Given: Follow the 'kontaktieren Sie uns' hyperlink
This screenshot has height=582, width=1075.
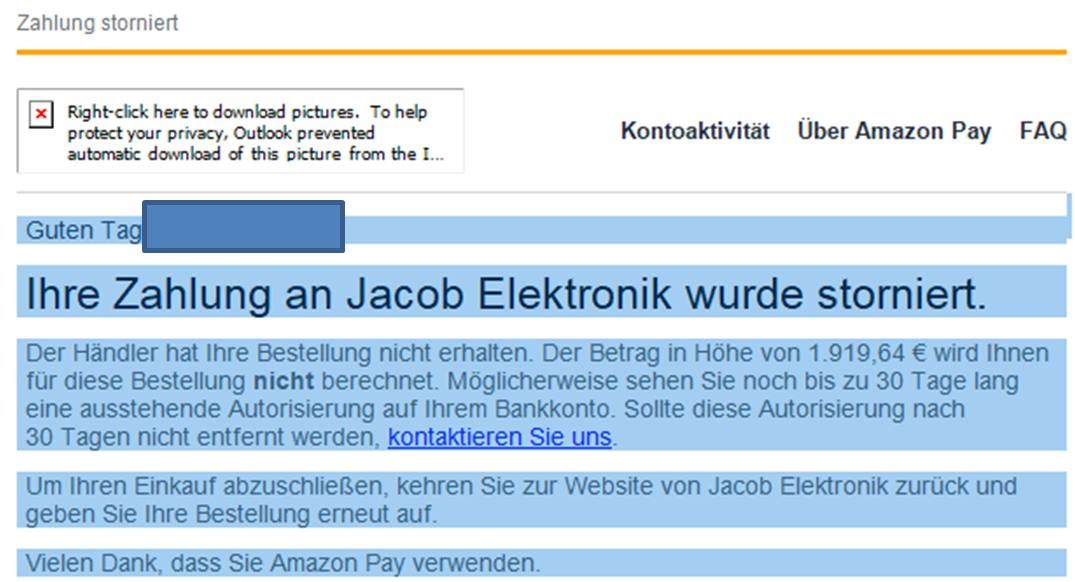Looking at the screenshot, I should pos(499,437).
